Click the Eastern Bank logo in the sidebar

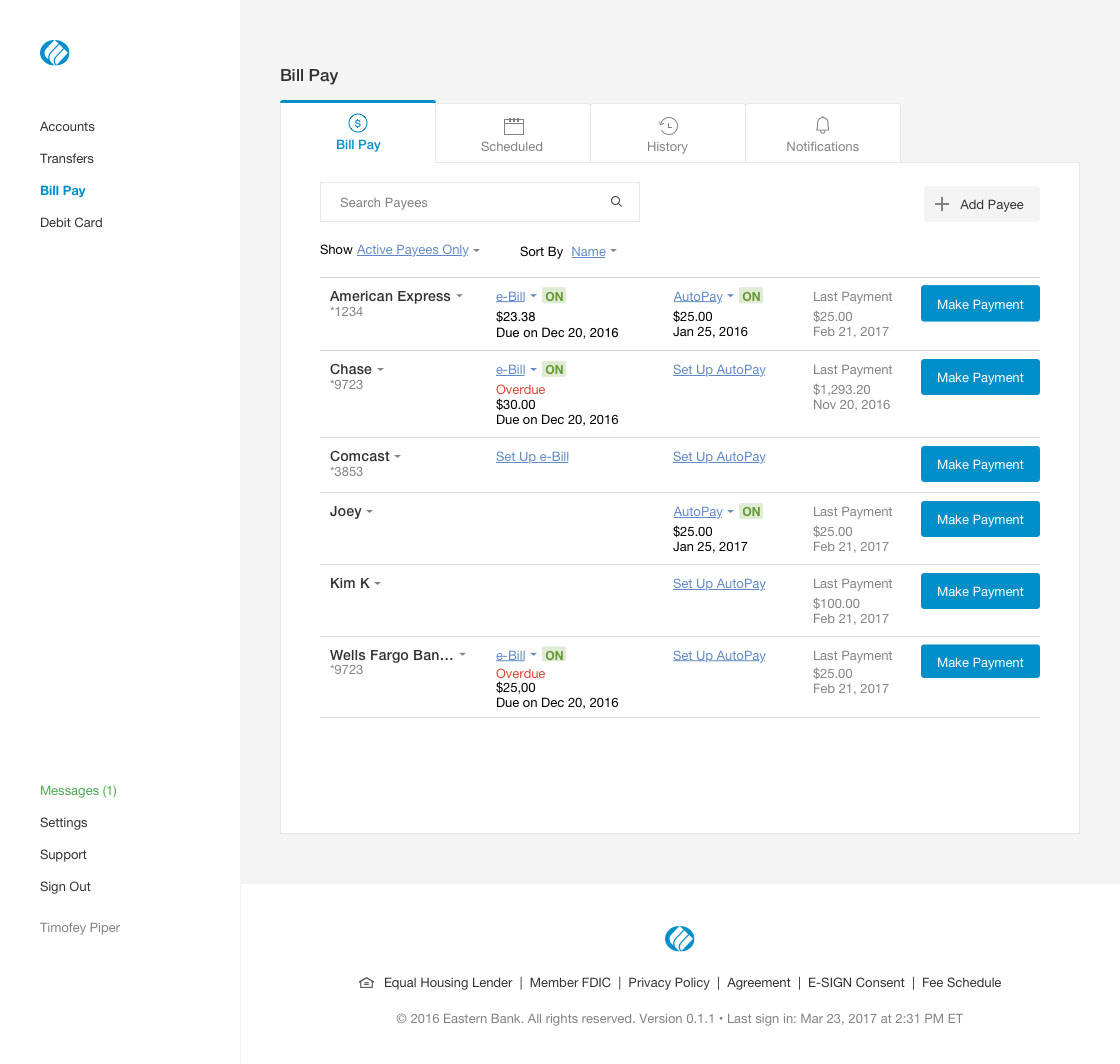[54, 52]
